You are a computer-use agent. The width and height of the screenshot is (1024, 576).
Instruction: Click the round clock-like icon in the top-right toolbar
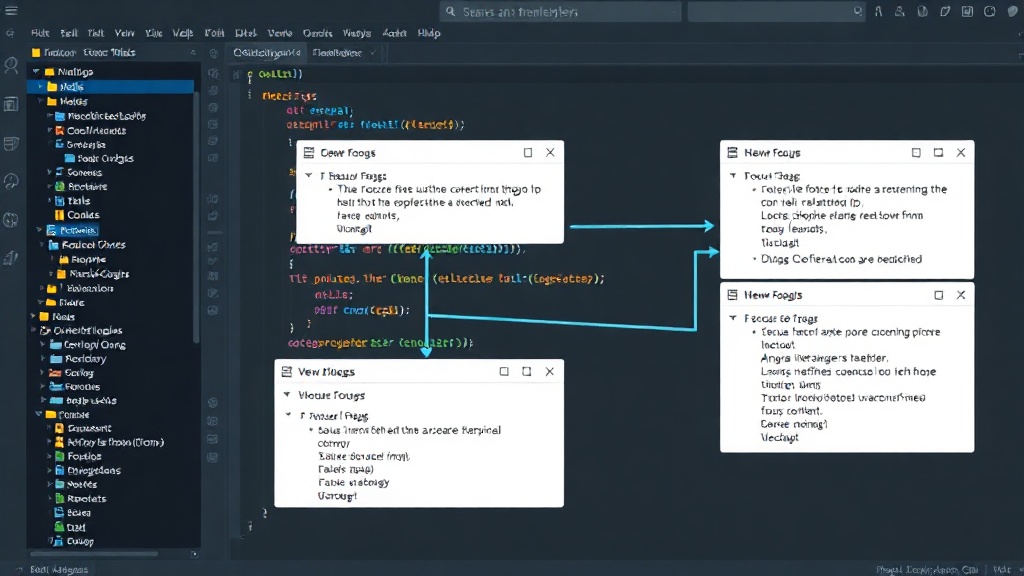tap(989, 11)
